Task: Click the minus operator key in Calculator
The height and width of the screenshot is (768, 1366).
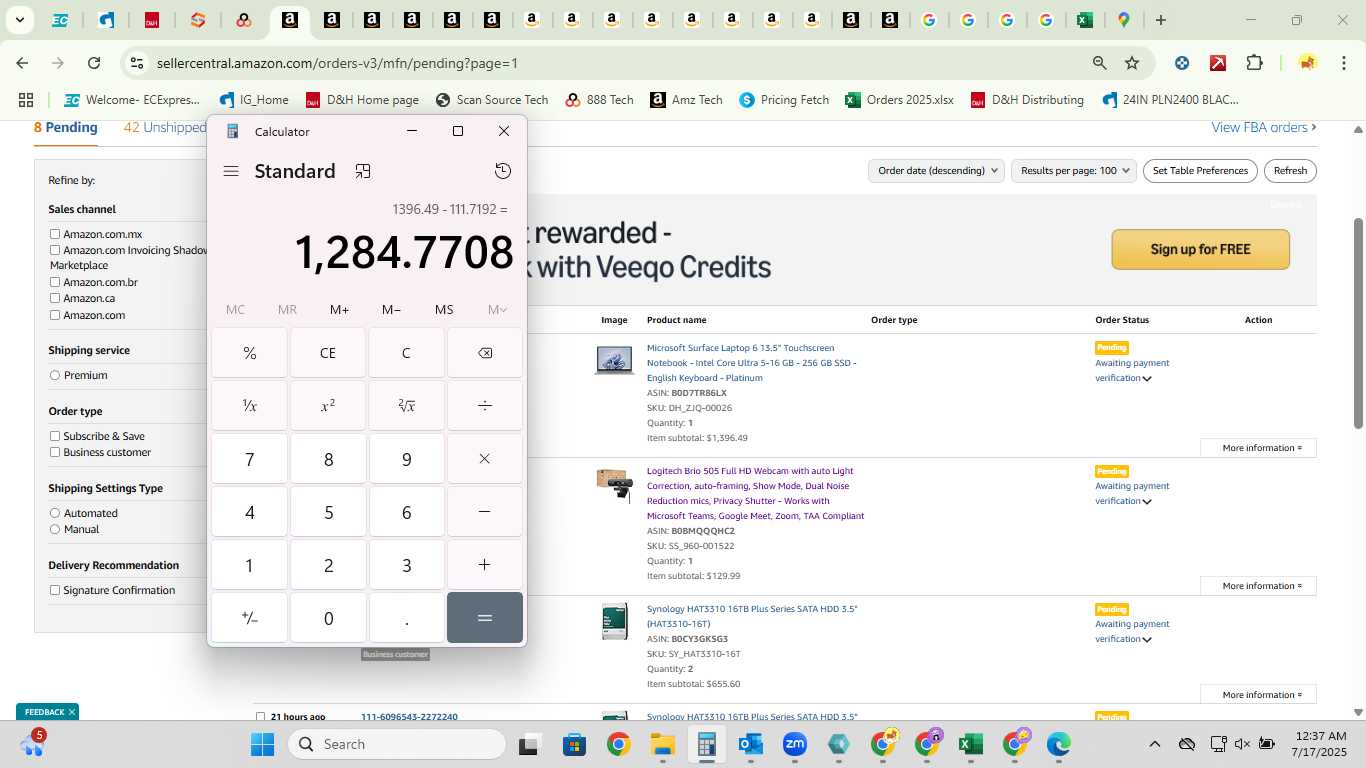Action: tap(485, 512)
